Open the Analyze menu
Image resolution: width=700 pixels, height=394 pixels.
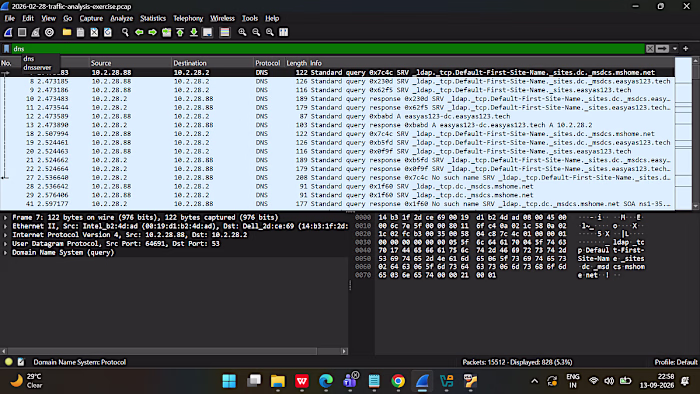(x=121, y=18)
